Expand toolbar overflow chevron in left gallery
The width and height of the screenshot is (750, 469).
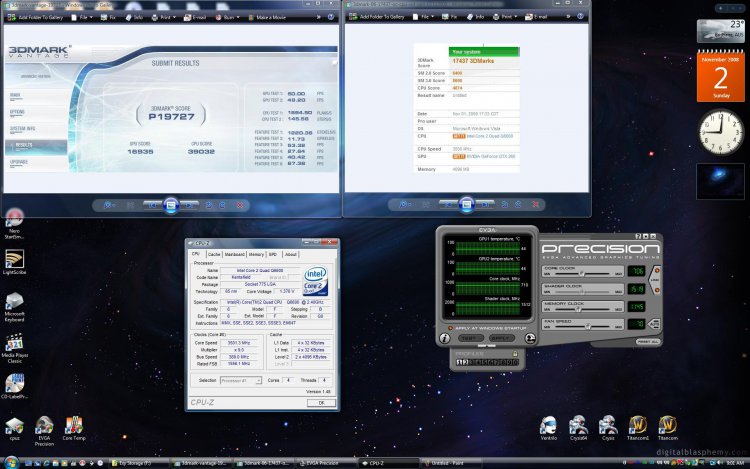(x=319, y=17)
